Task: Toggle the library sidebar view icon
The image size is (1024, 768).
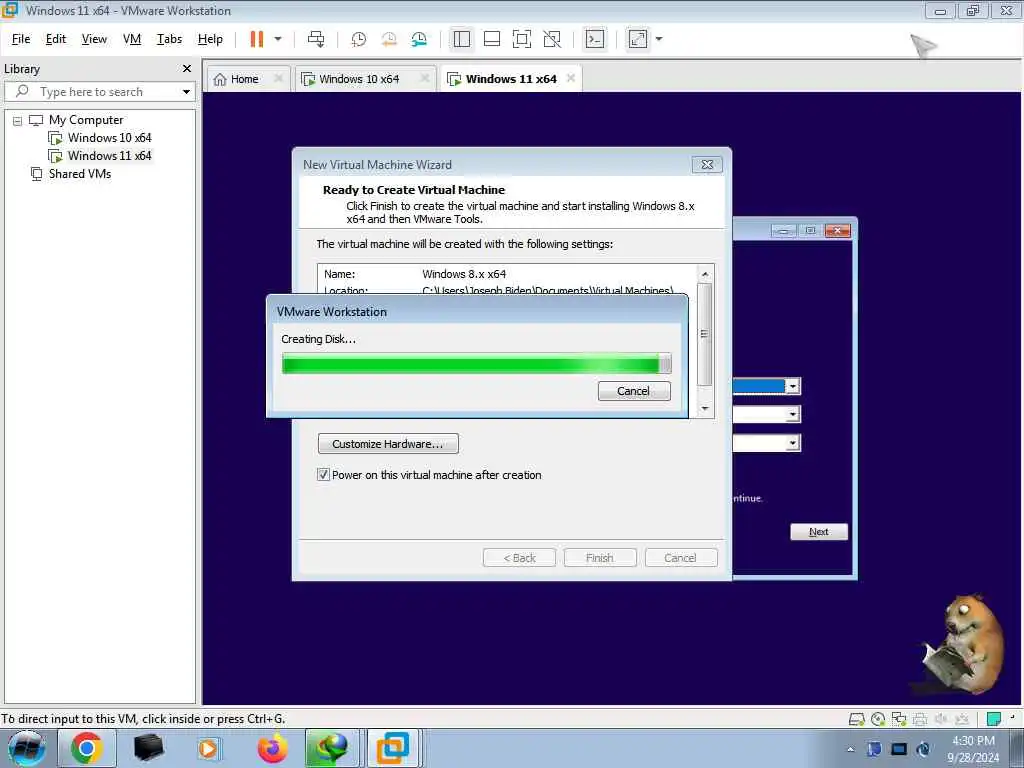Action: 462,39
